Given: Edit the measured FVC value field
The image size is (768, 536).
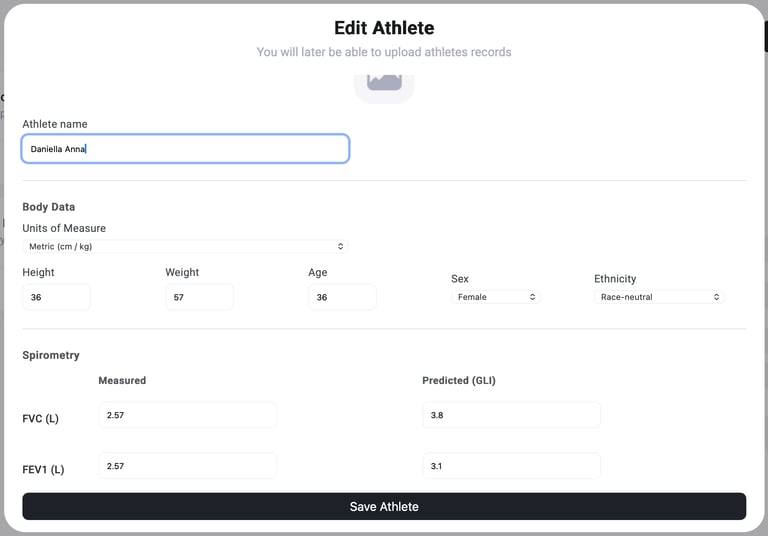Looking at the screenshot, I should coord(187,415).
